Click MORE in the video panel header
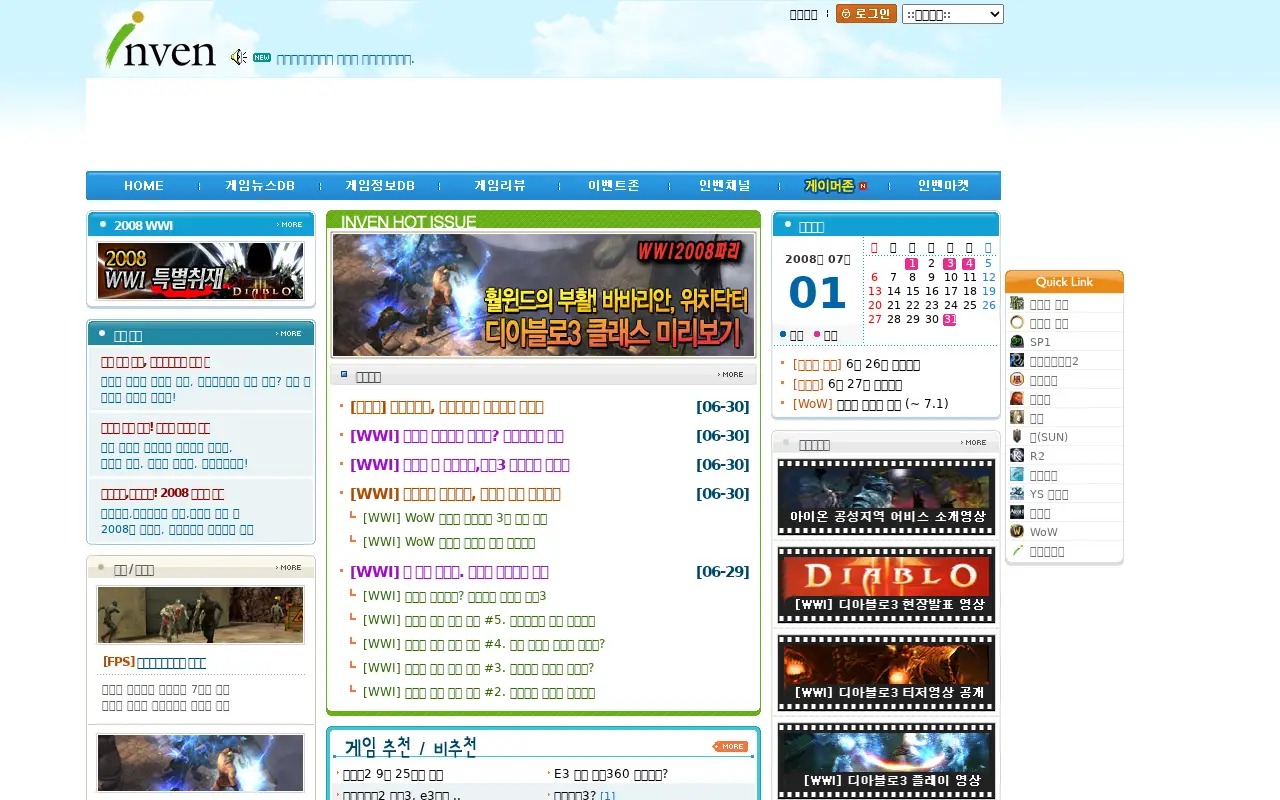This screenshot has width=1280, height=800. (x=974, y=442)
